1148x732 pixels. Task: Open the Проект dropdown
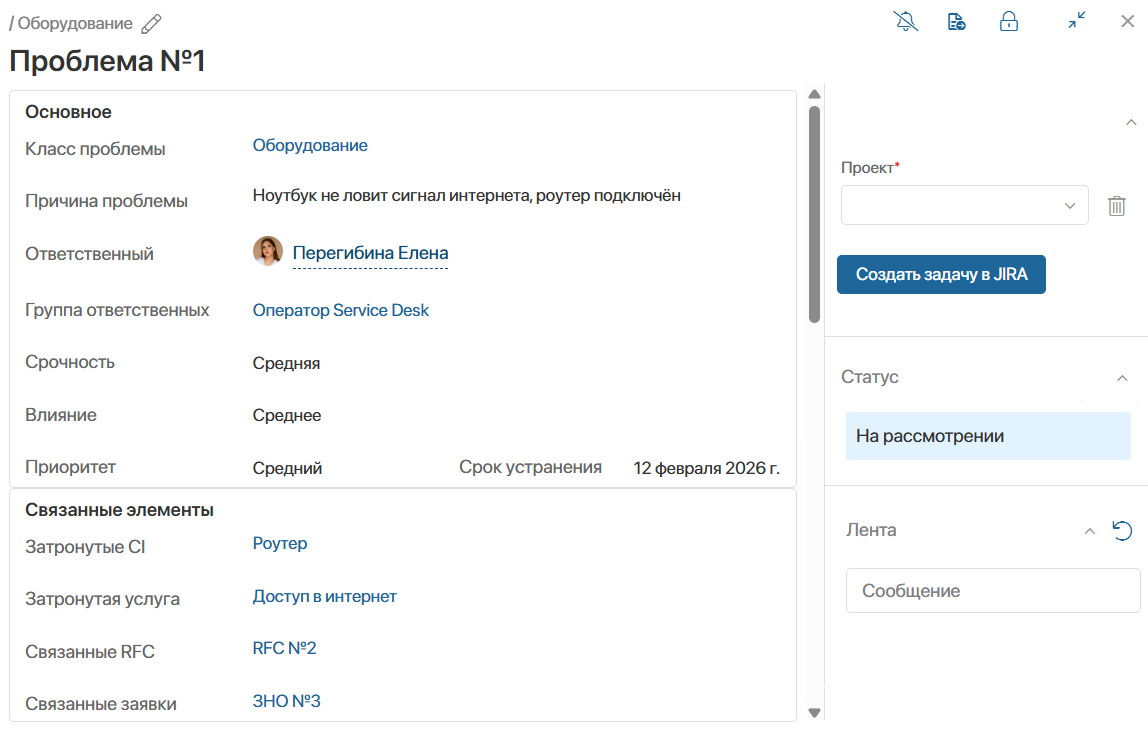[x=964, y=205]
